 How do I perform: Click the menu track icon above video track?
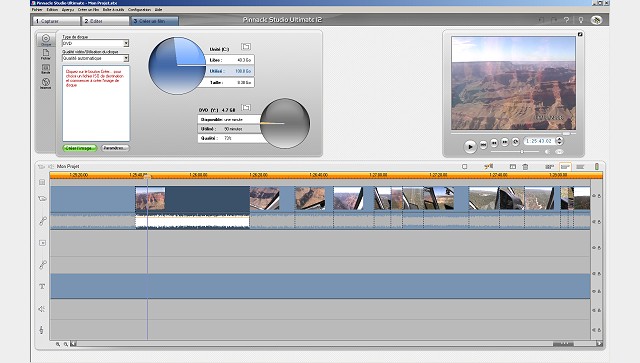point(42,182)
